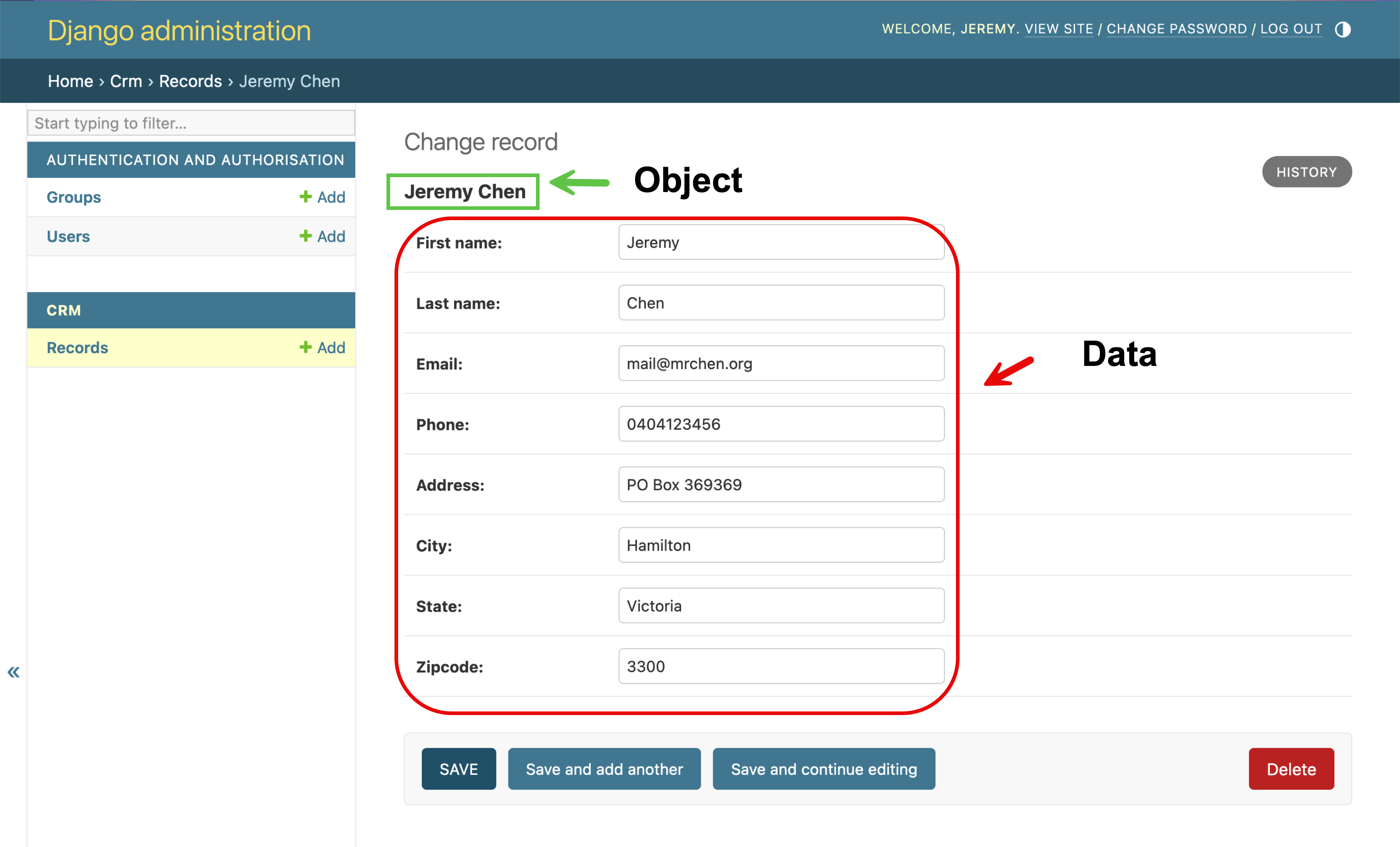Click the HISTORY button
This screenshot has width=1400, height=847.
pyautogui.click(x=1306, y=172)
